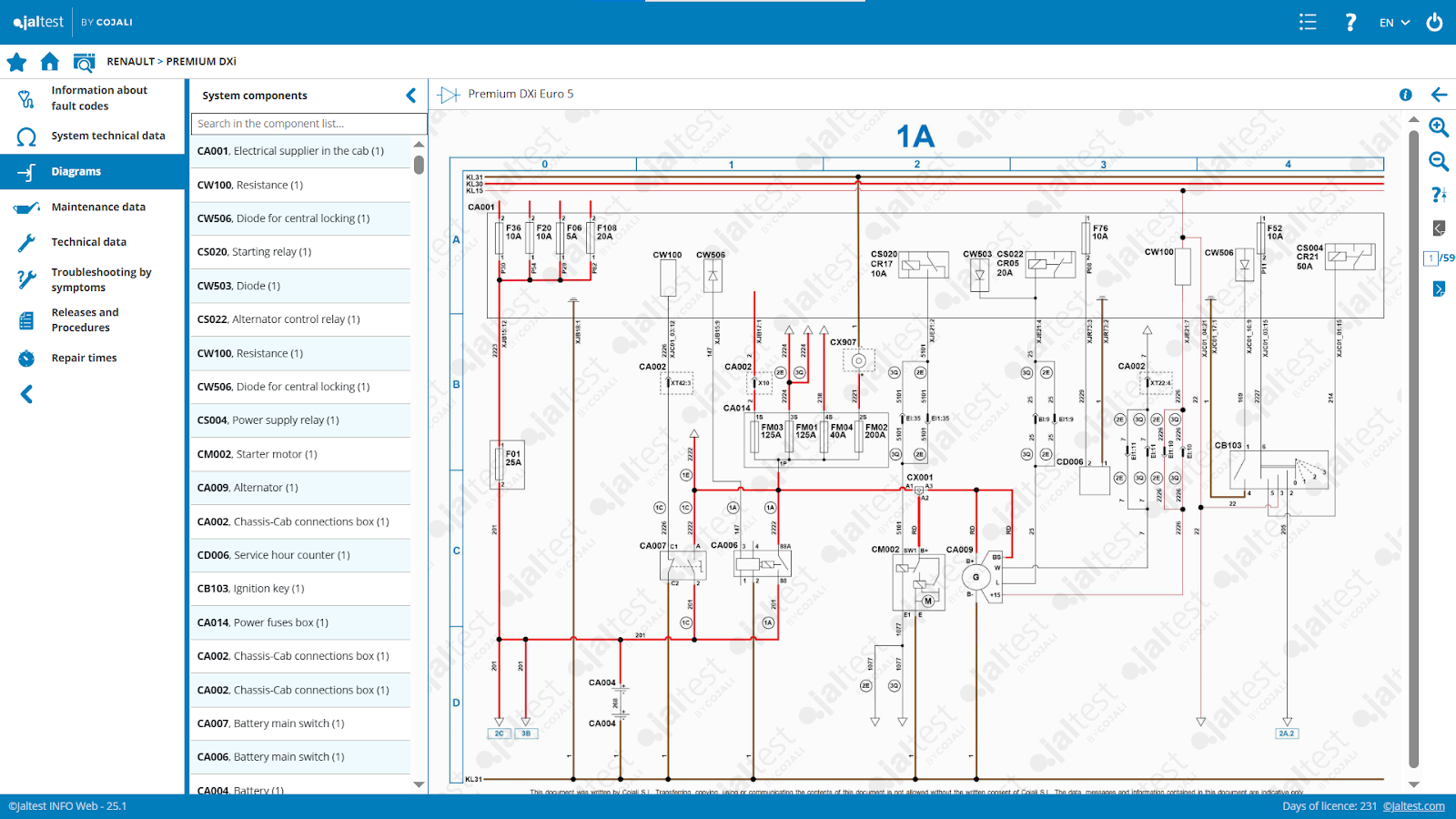Zoom out of the diagram

pos(1439,162)
